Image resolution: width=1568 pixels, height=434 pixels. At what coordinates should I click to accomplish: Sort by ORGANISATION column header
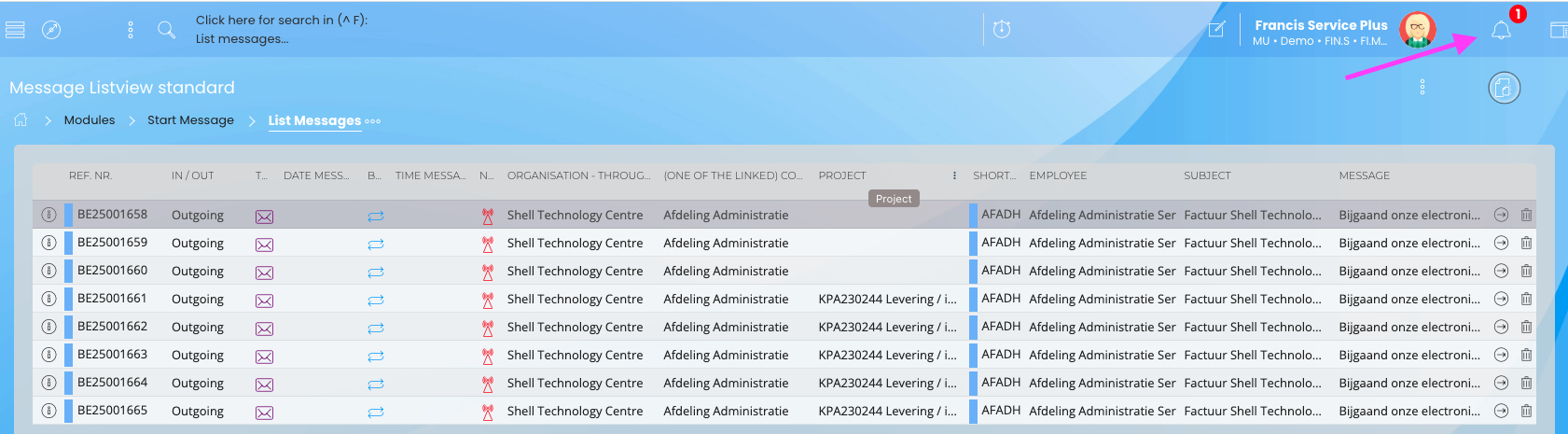[x=579, y=175]
